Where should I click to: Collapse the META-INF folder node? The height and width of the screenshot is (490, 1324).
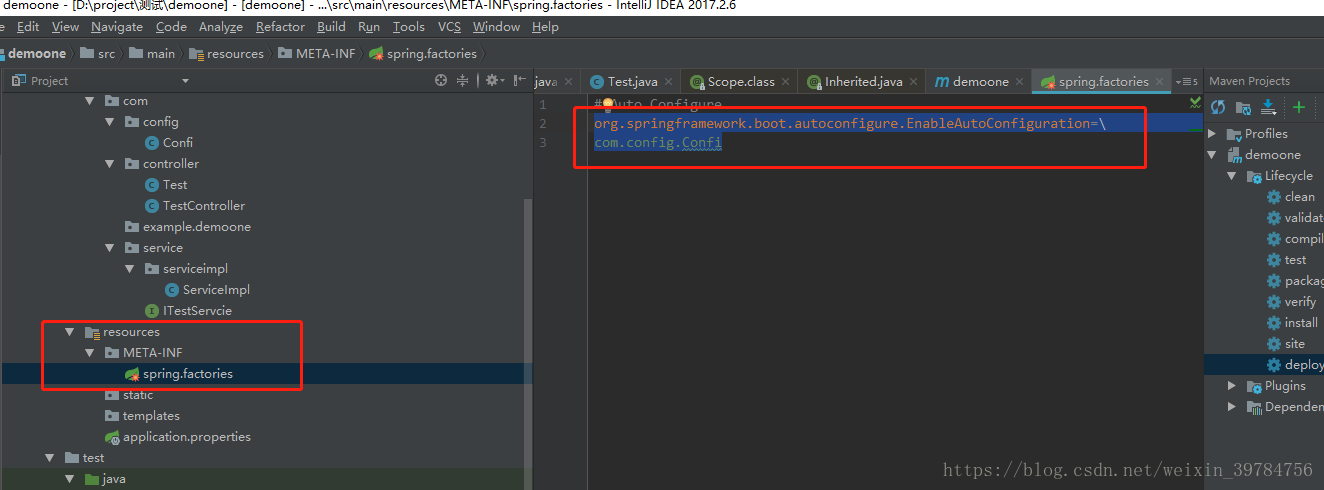coord(89,353)
